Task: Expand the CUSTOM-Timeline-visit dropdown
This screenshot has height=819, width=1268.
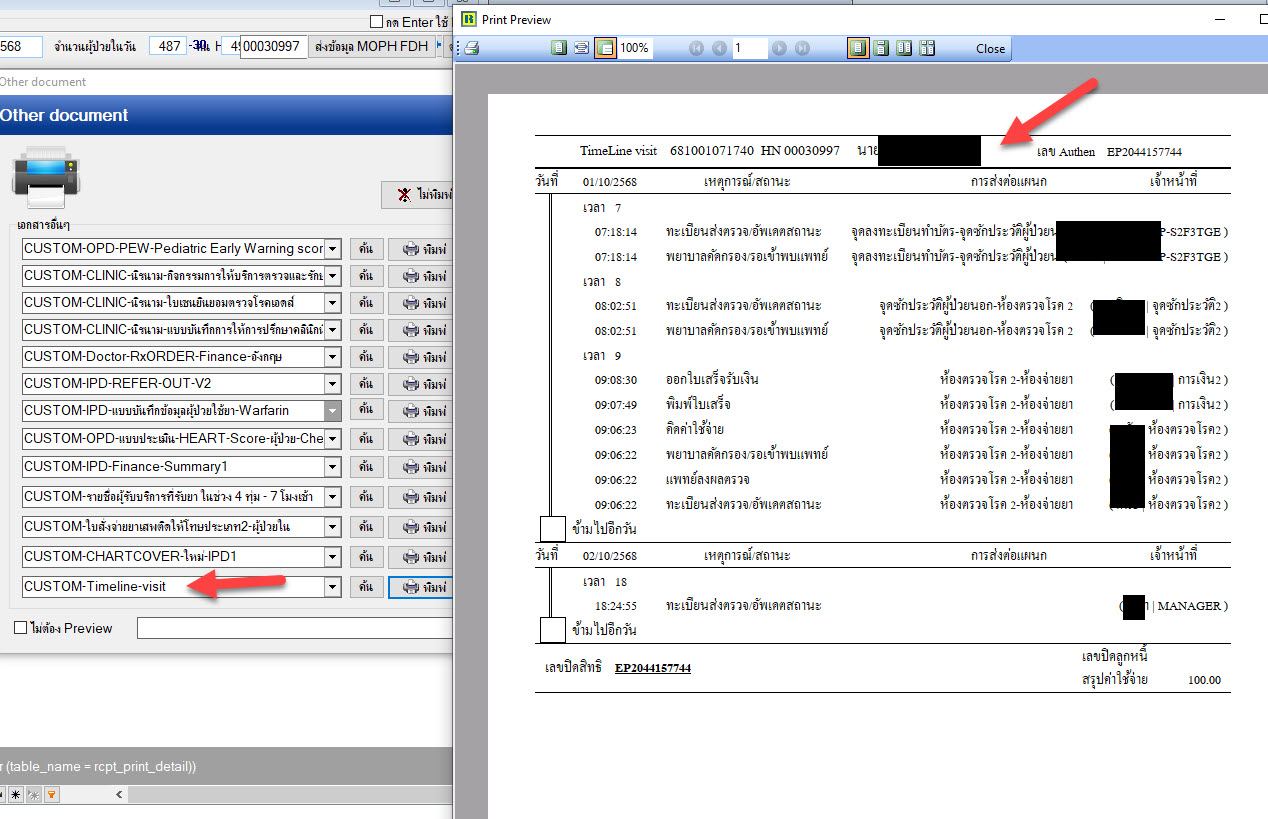Action: click(x=332, y=587)
